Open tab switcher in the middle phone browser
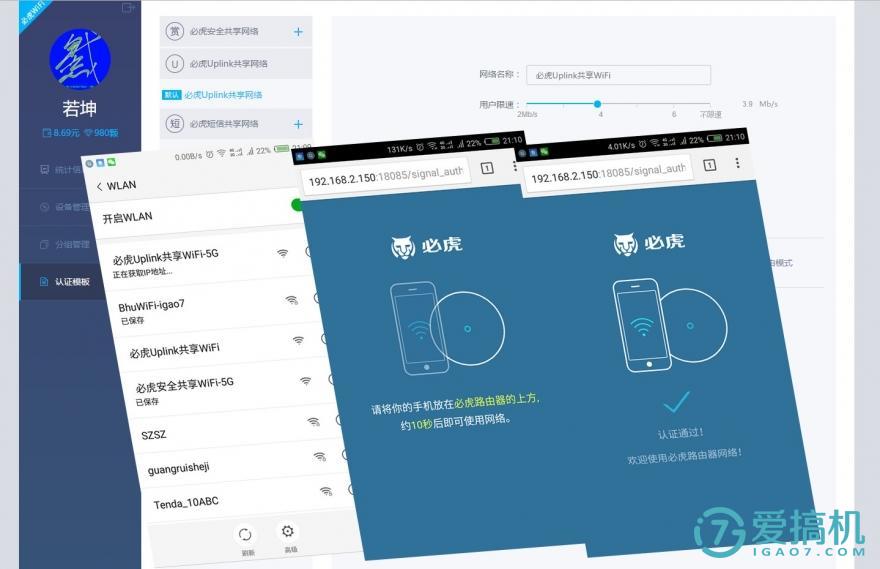 487,168
